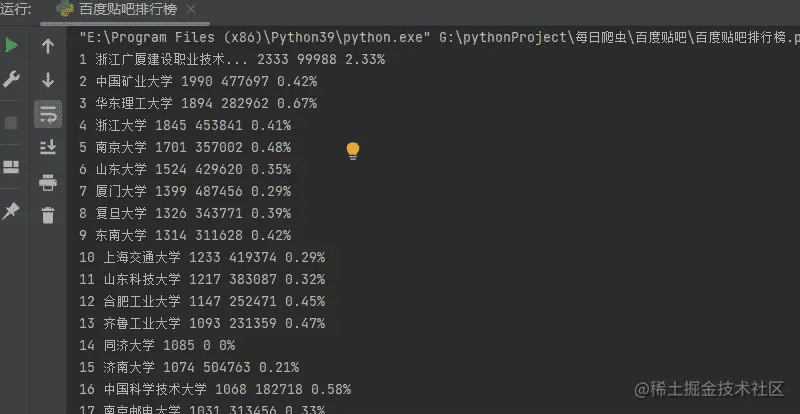Click the down arrow stack-trace icon

click(47, 80)
